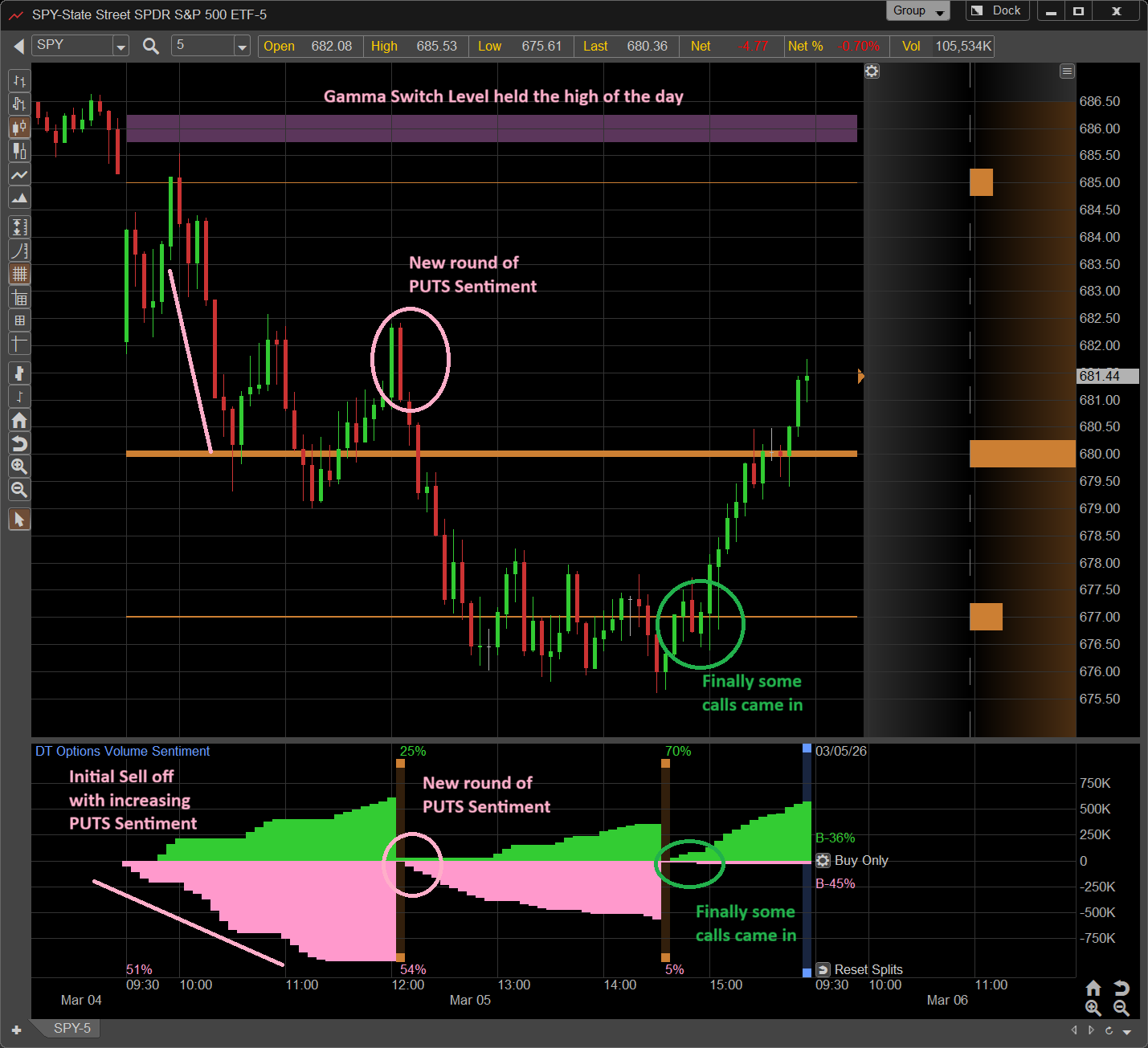Click the home icon in left toolbar
This screenshot has height=1048, width=1148.
pos(19,420)
